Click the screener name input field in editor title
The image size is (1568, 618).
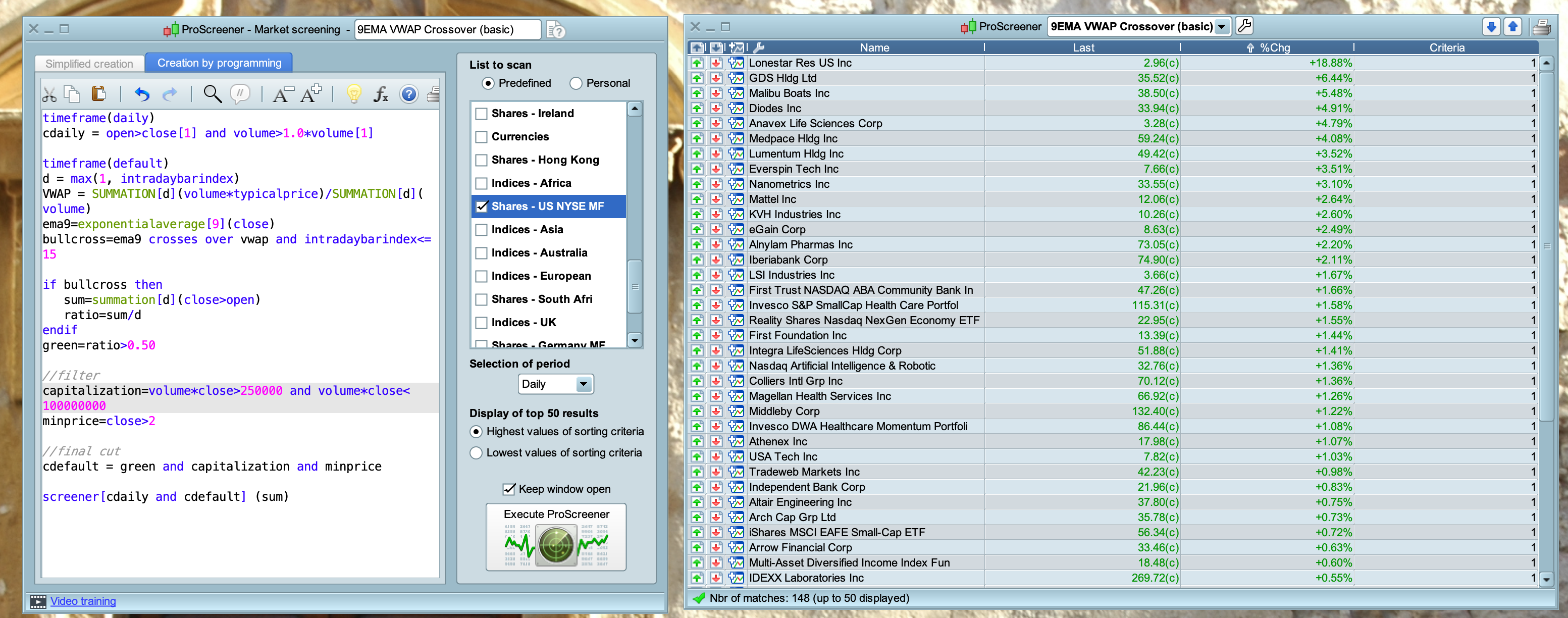(x=447, y=29)
